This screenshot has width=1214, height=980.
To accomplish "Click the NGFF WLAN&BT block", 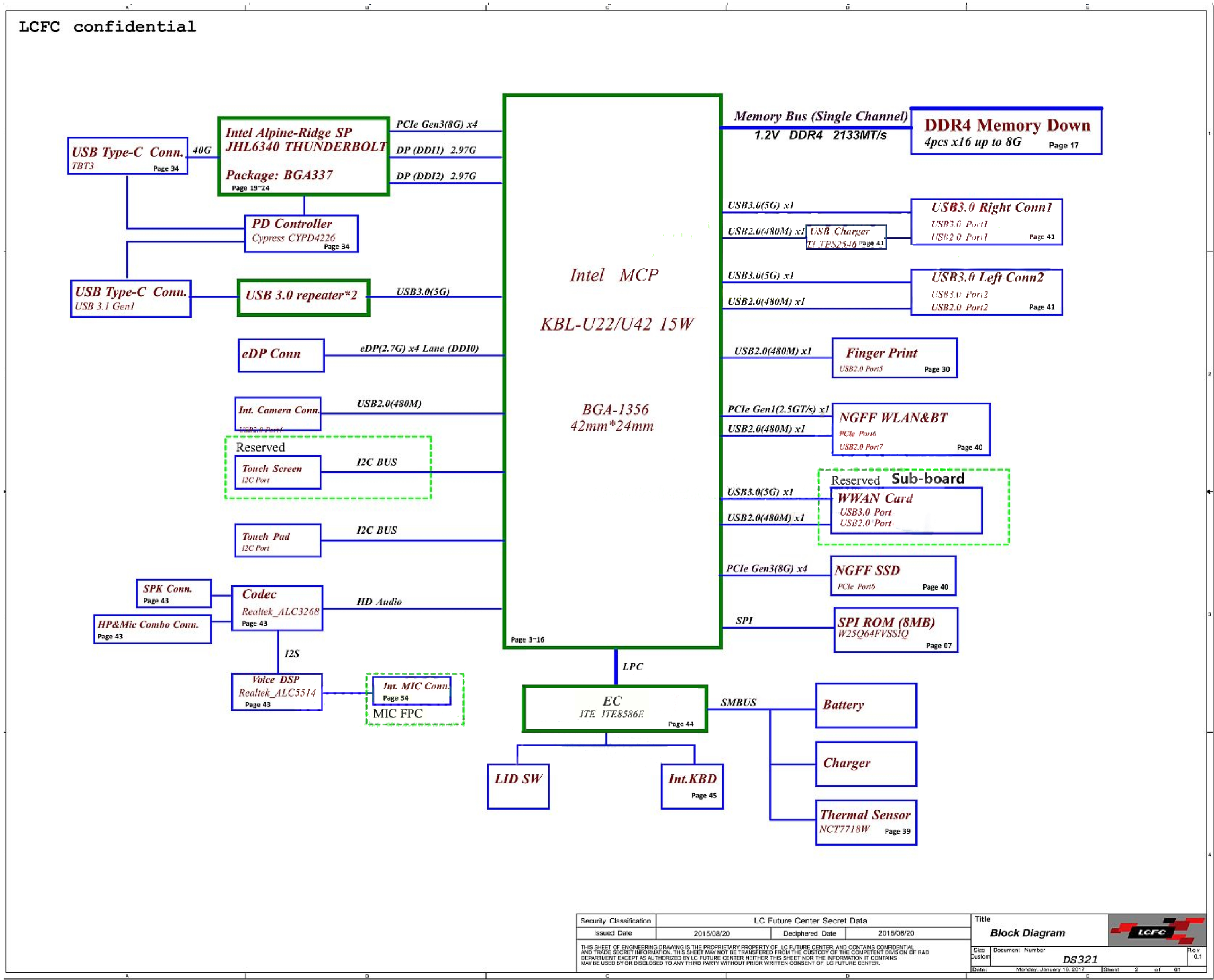I will click(x=910, y=429).
